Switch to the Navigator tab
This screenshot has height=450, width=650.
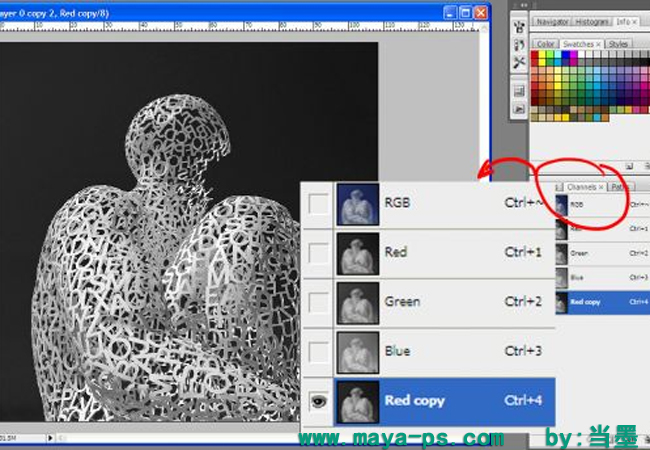(x=553, y=22)
